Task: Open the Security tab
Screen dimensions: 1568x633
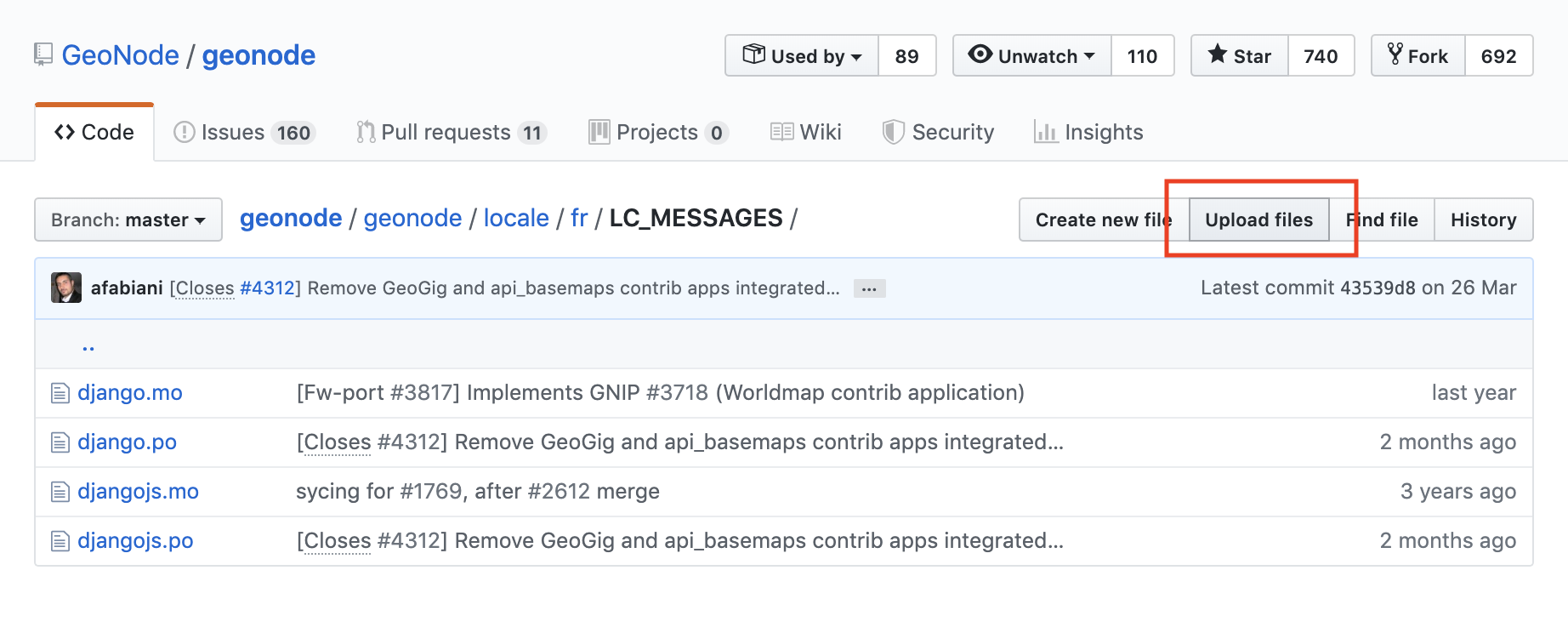Action: pyautogui.click(x=938, y=133)
